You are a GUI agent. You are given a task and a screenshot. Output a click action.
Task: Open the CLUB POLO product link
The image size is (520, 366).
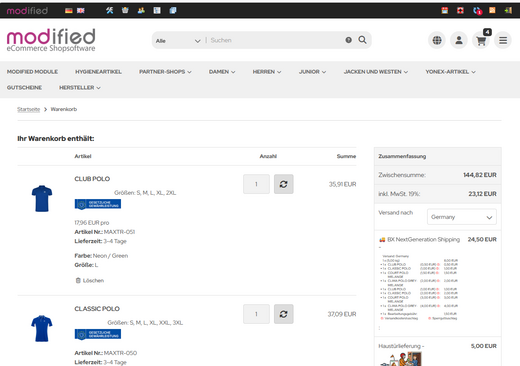[92, 179]
